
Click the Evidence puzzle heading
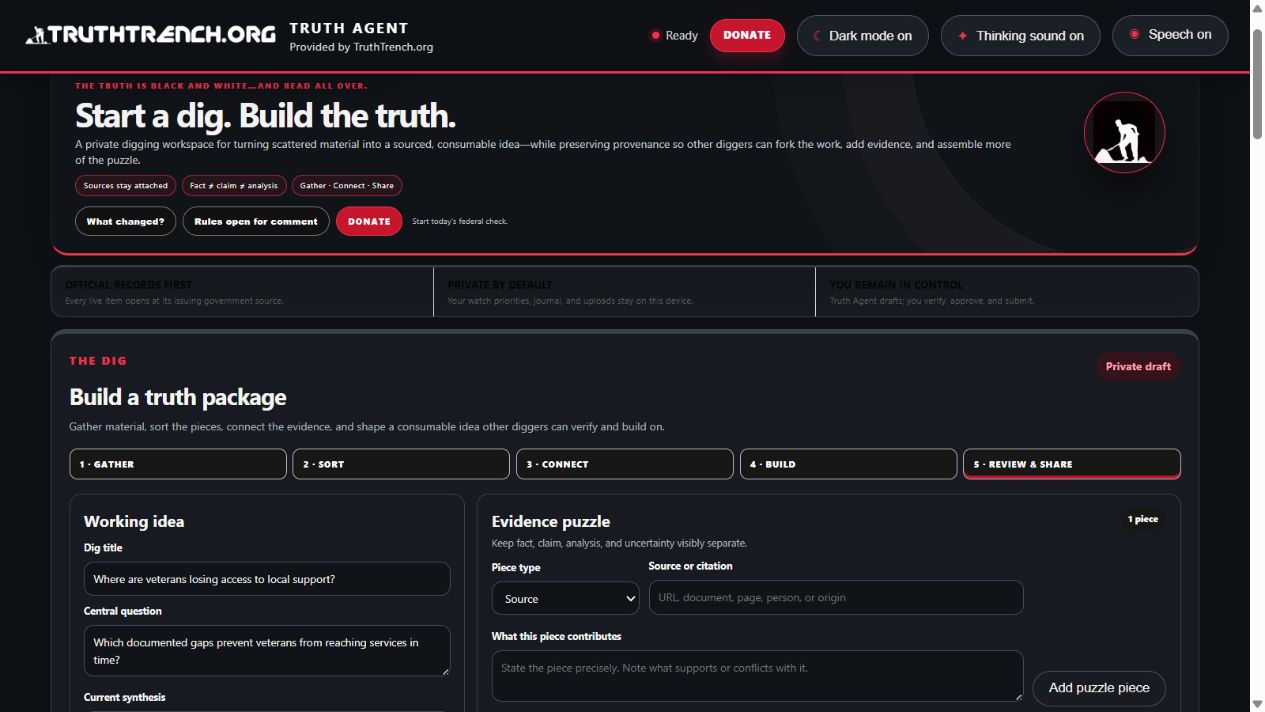pos(550,521)
